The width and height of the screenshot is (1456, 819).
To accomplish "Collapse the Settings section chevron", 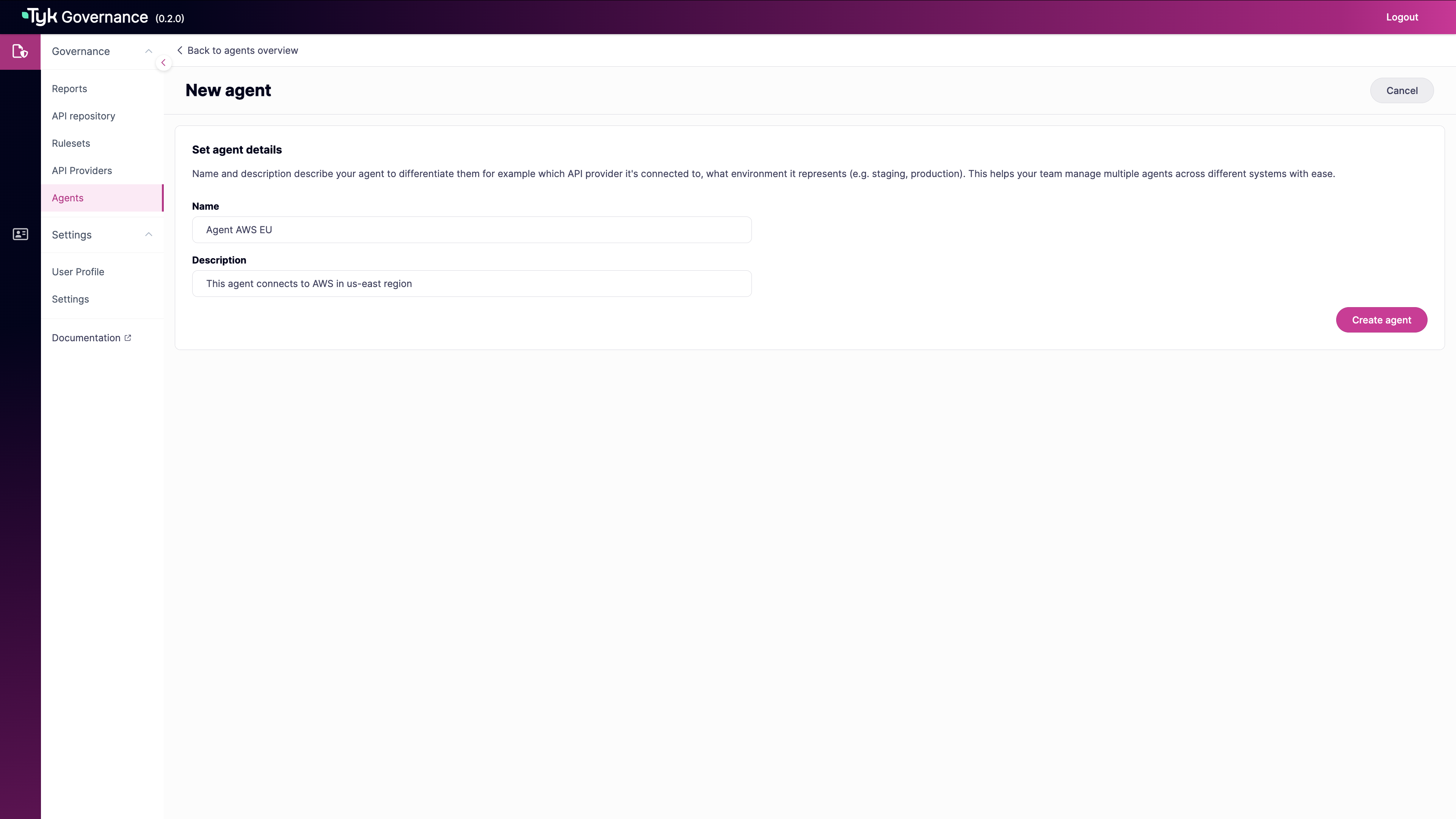I will (149, 235).
